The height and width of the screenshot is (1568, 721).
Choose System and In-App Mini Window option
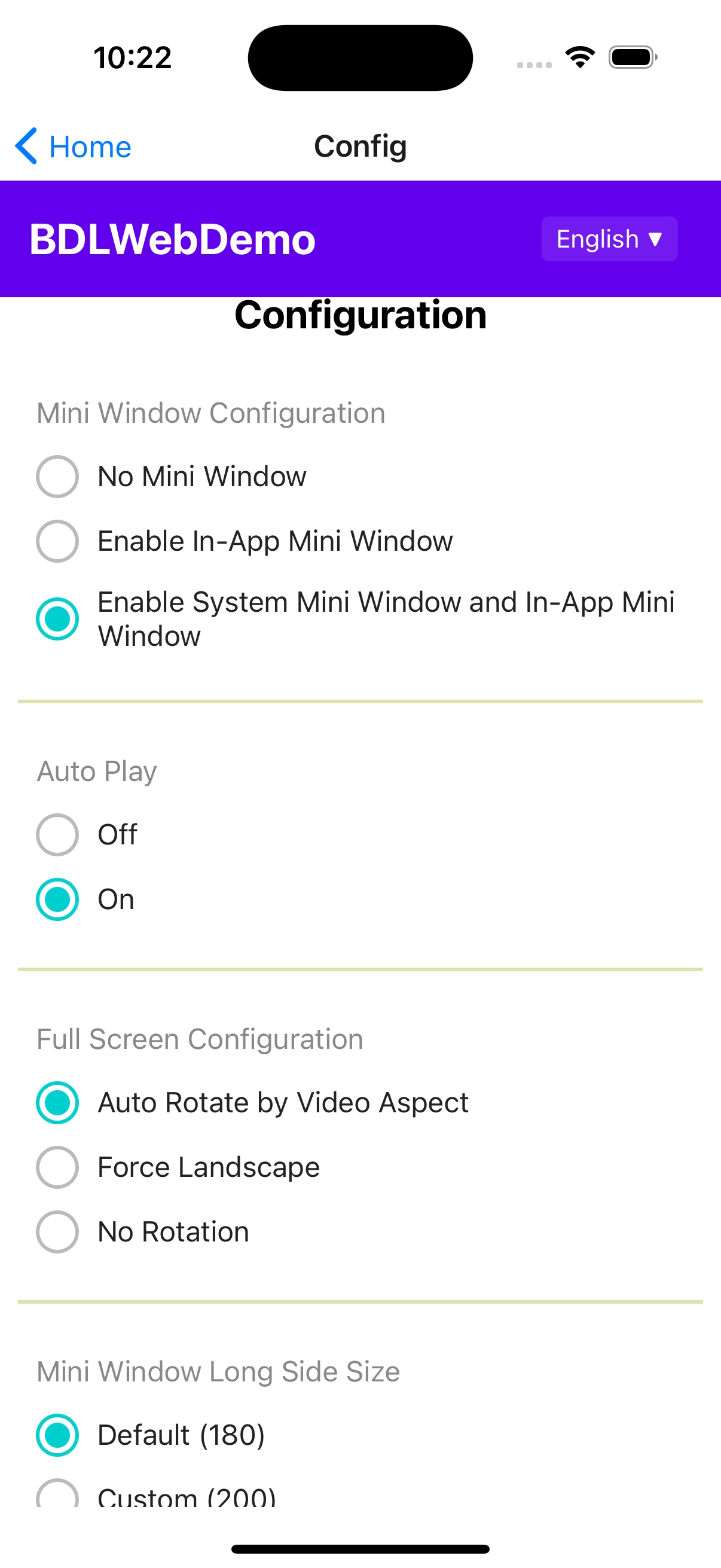pos(57,619)
